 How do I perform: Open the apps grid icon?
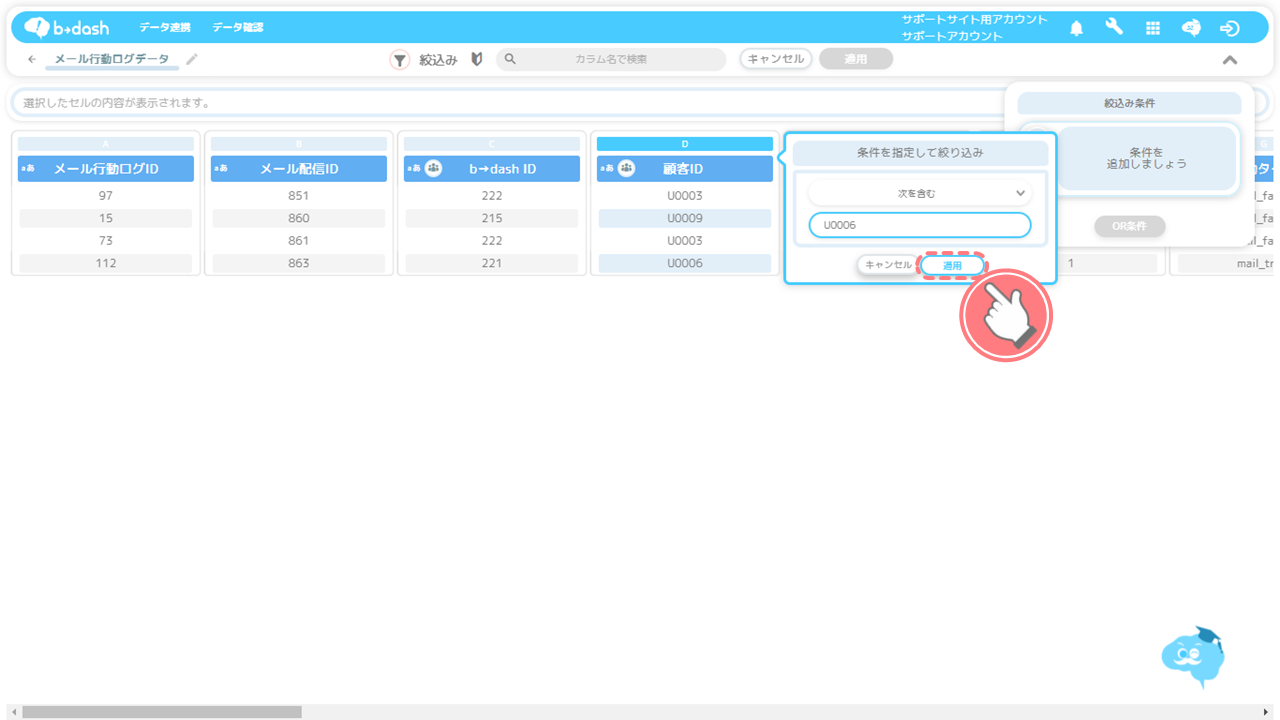coord(1153,28)
